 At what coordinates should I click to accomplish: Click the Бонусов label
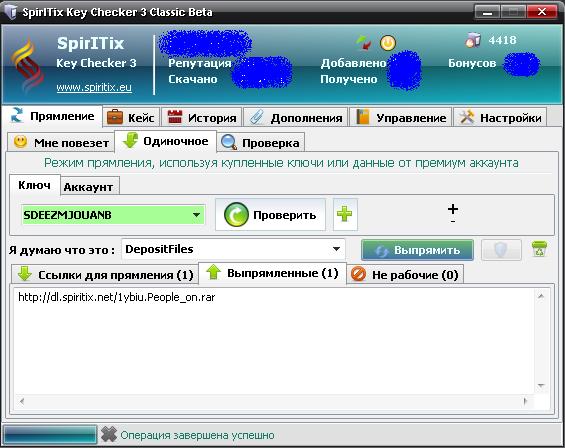(472, 63)
